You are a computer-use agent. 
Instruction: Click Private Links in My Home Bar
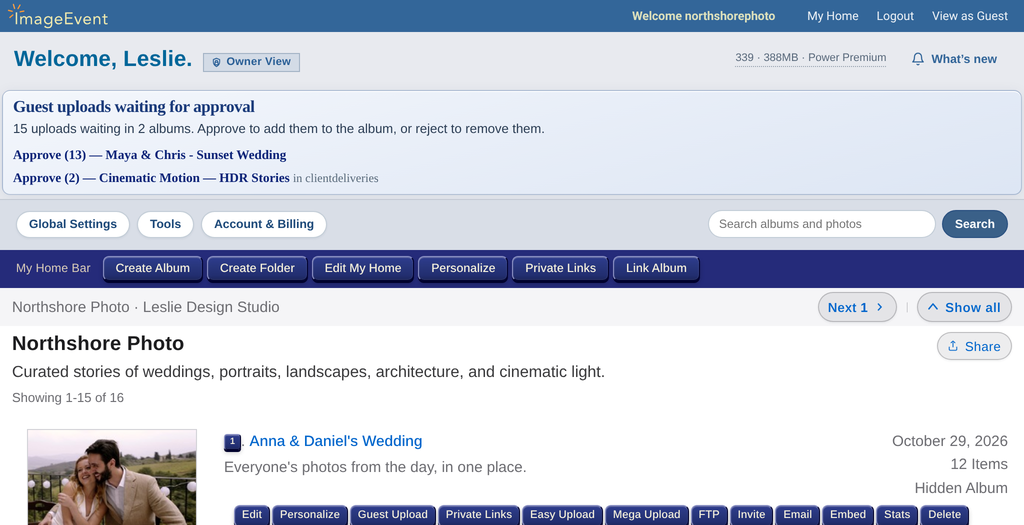tap(560, 268)
